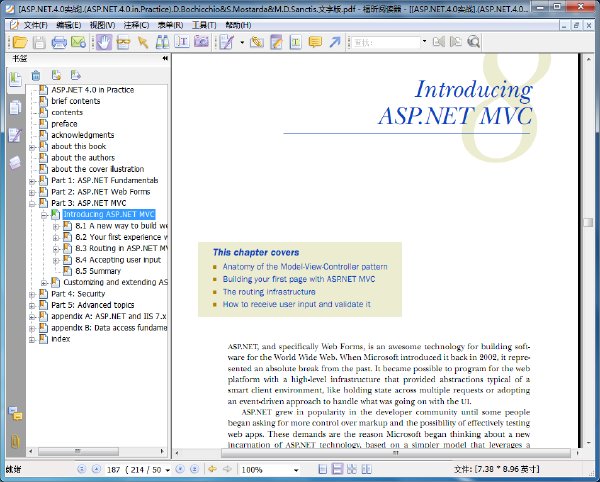
Task: Select the highlighter note tool
Action: pos(276,42)
